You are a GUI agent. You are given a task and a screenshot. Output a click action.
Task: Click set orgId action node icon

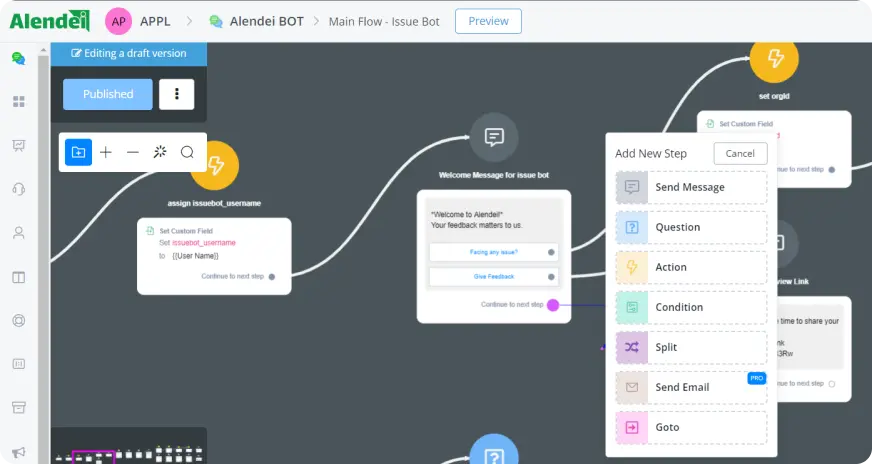click(774, 58)
